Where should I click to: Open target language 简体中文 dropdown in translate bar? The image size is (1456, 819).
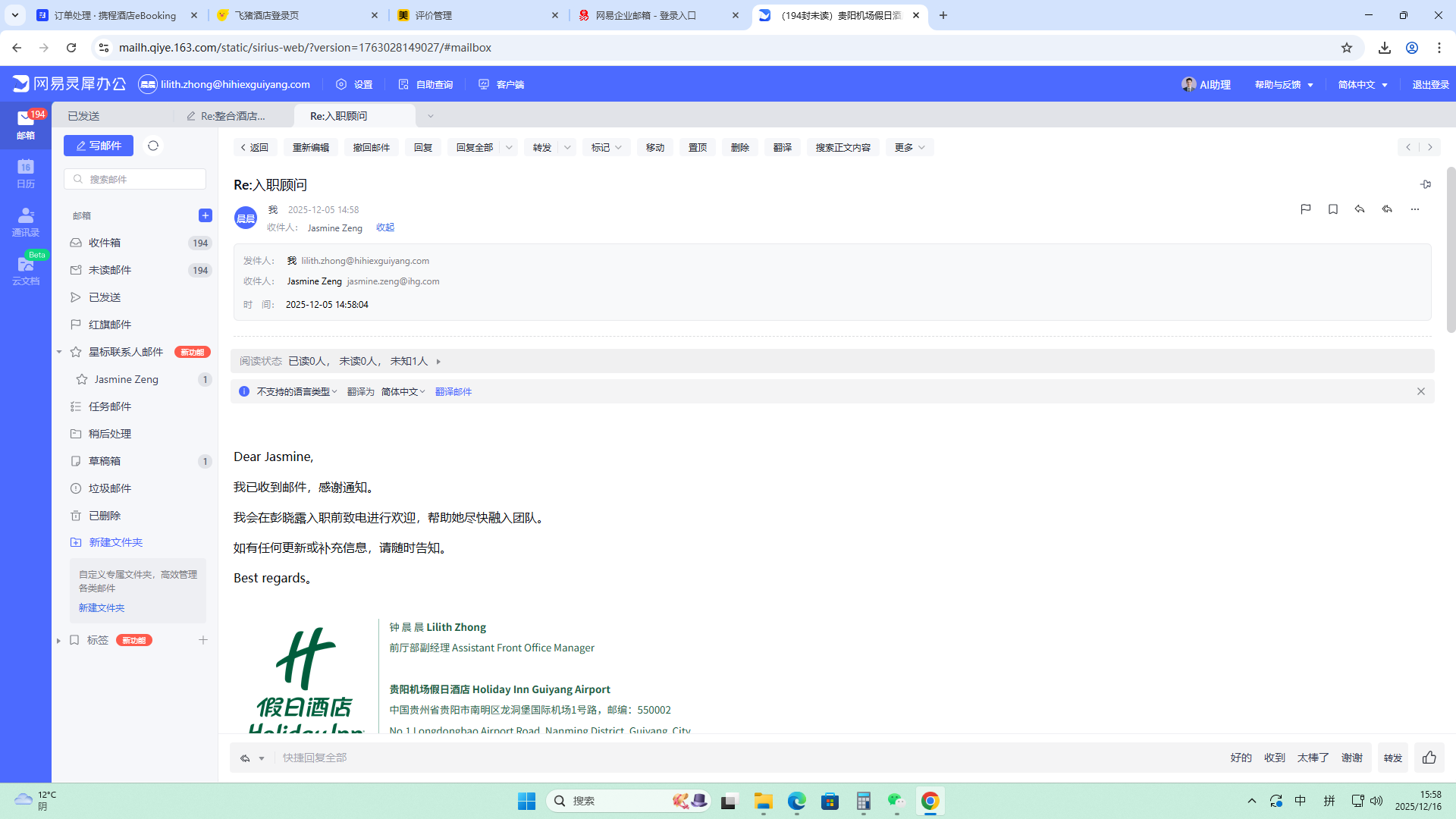pyautogui.click(x=403, y=392)
